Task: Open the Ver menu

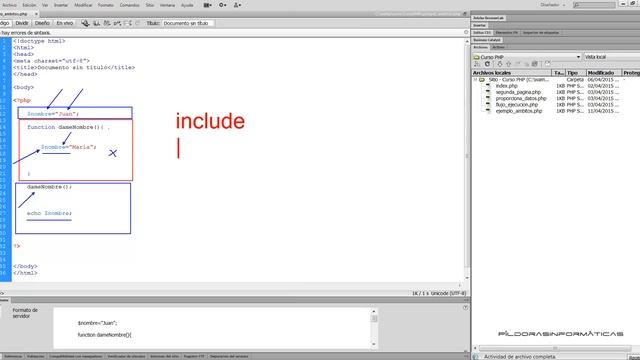Action: pyautogui.click(x=45, y=5)
